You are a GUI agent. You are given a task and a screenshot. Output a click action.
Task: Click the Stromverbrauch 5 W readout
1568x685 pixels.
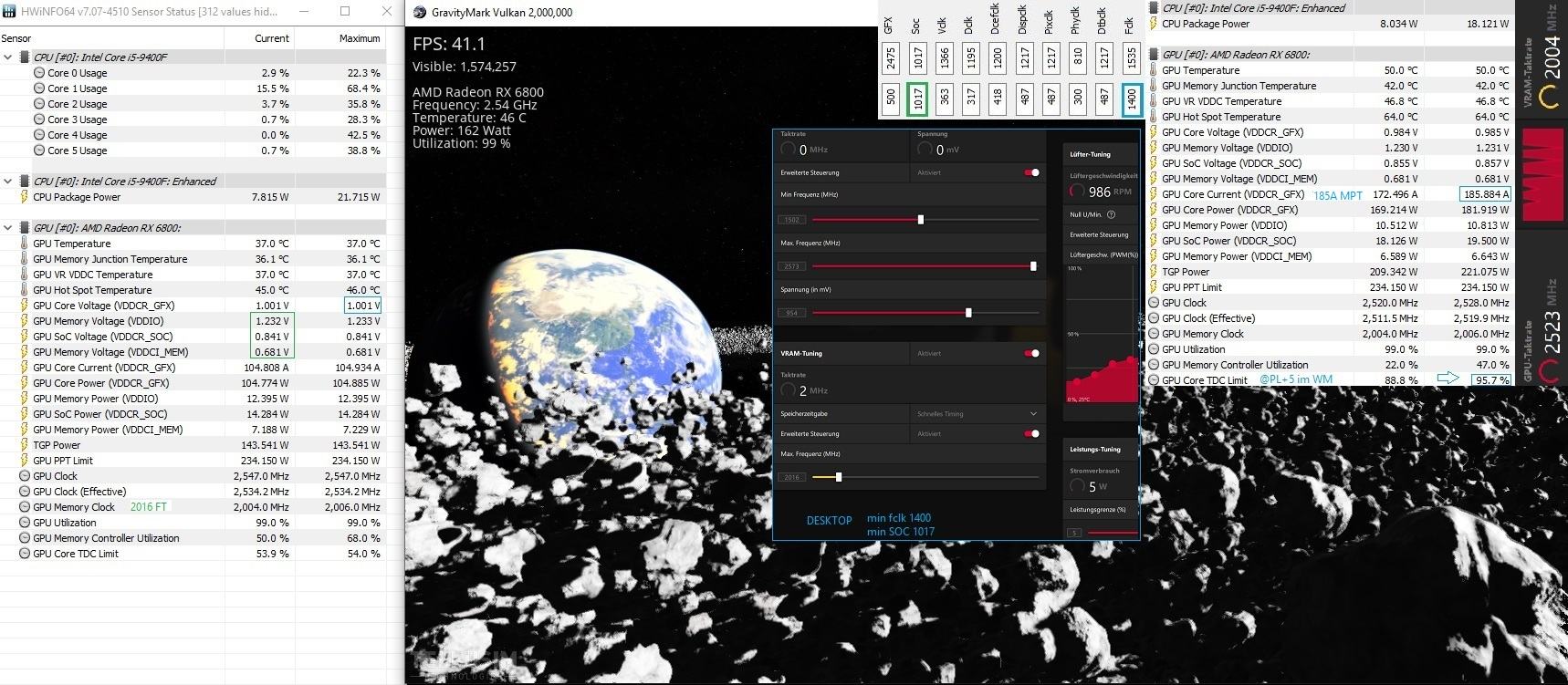pos(1089,486)
